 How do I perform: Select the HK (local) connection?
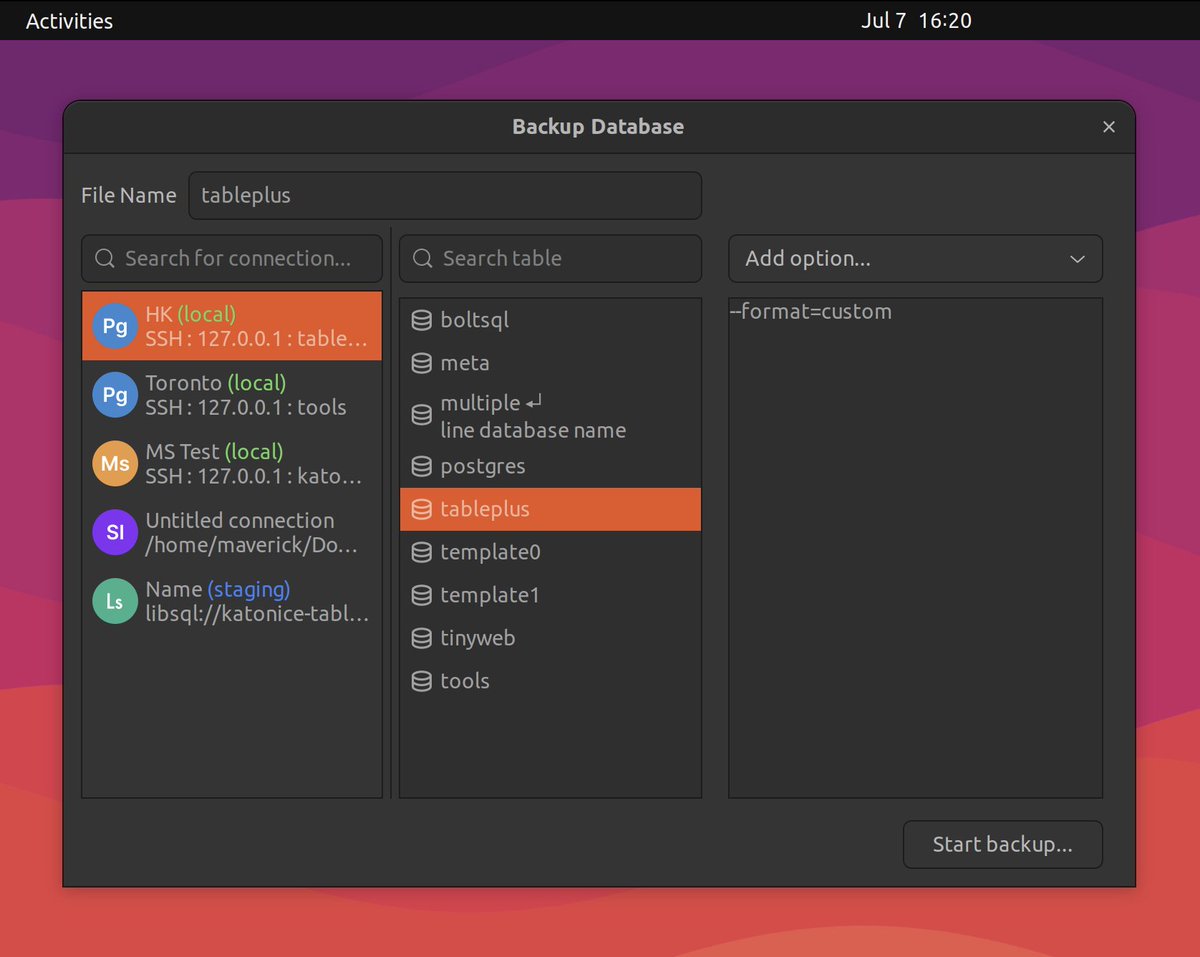pos(232,326)
